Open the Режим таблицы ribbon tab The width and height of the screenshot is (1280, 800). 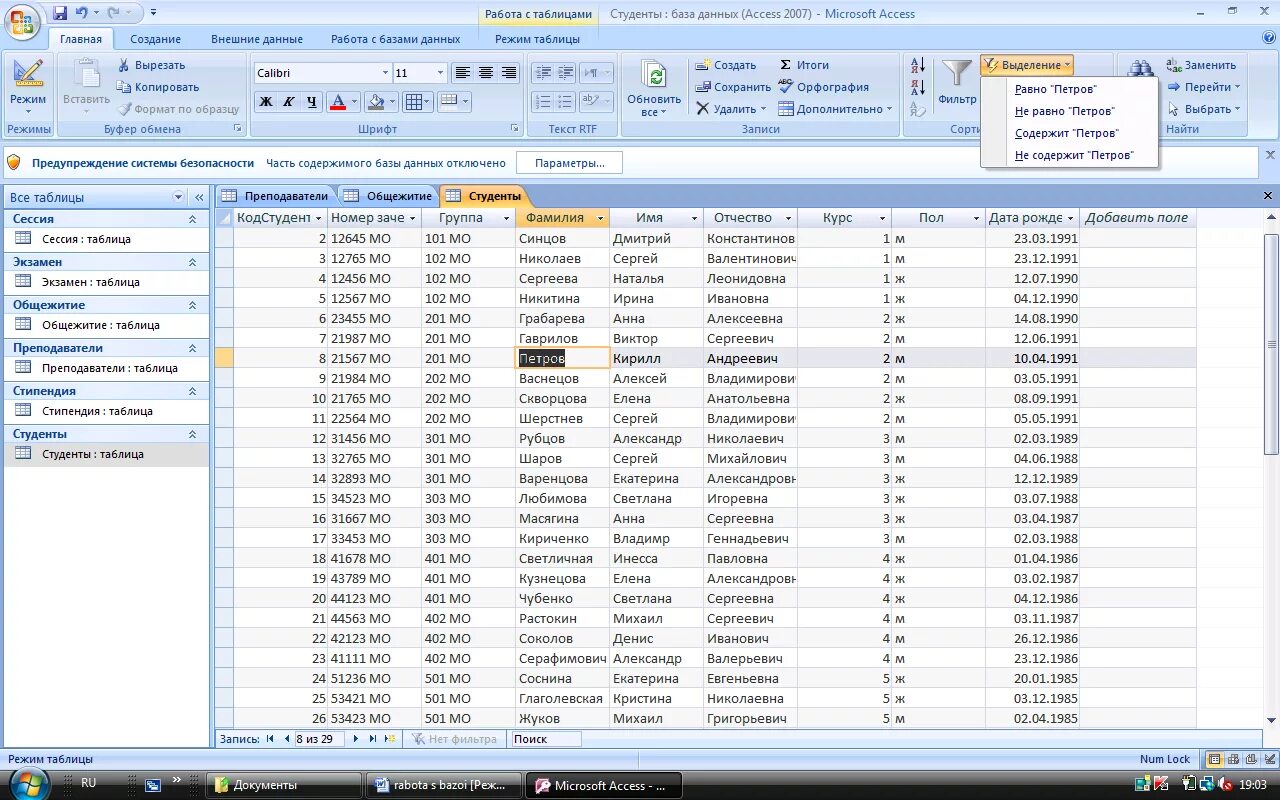click(537, 39)
